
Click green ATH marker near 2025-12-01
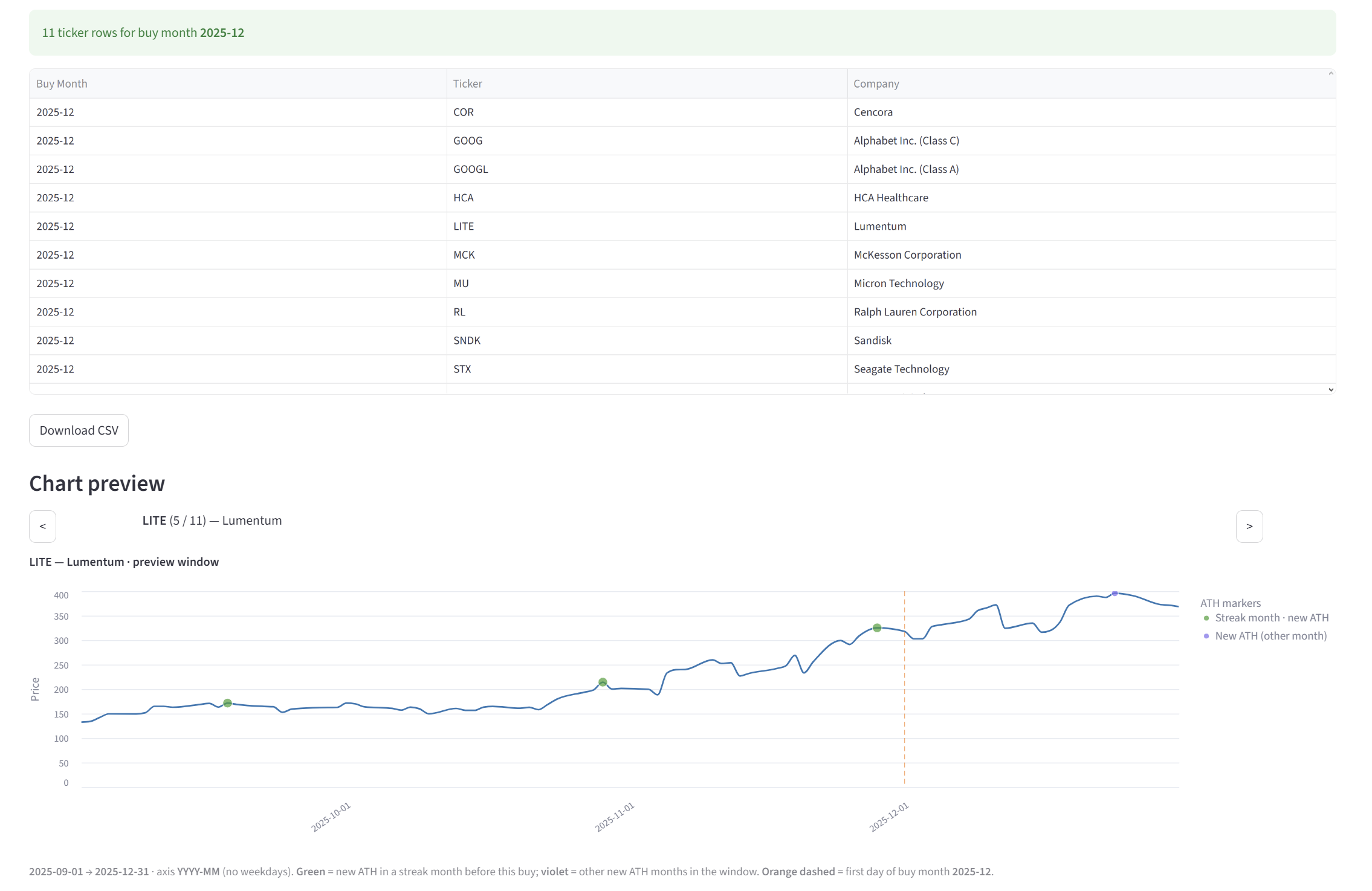point(877,628)
